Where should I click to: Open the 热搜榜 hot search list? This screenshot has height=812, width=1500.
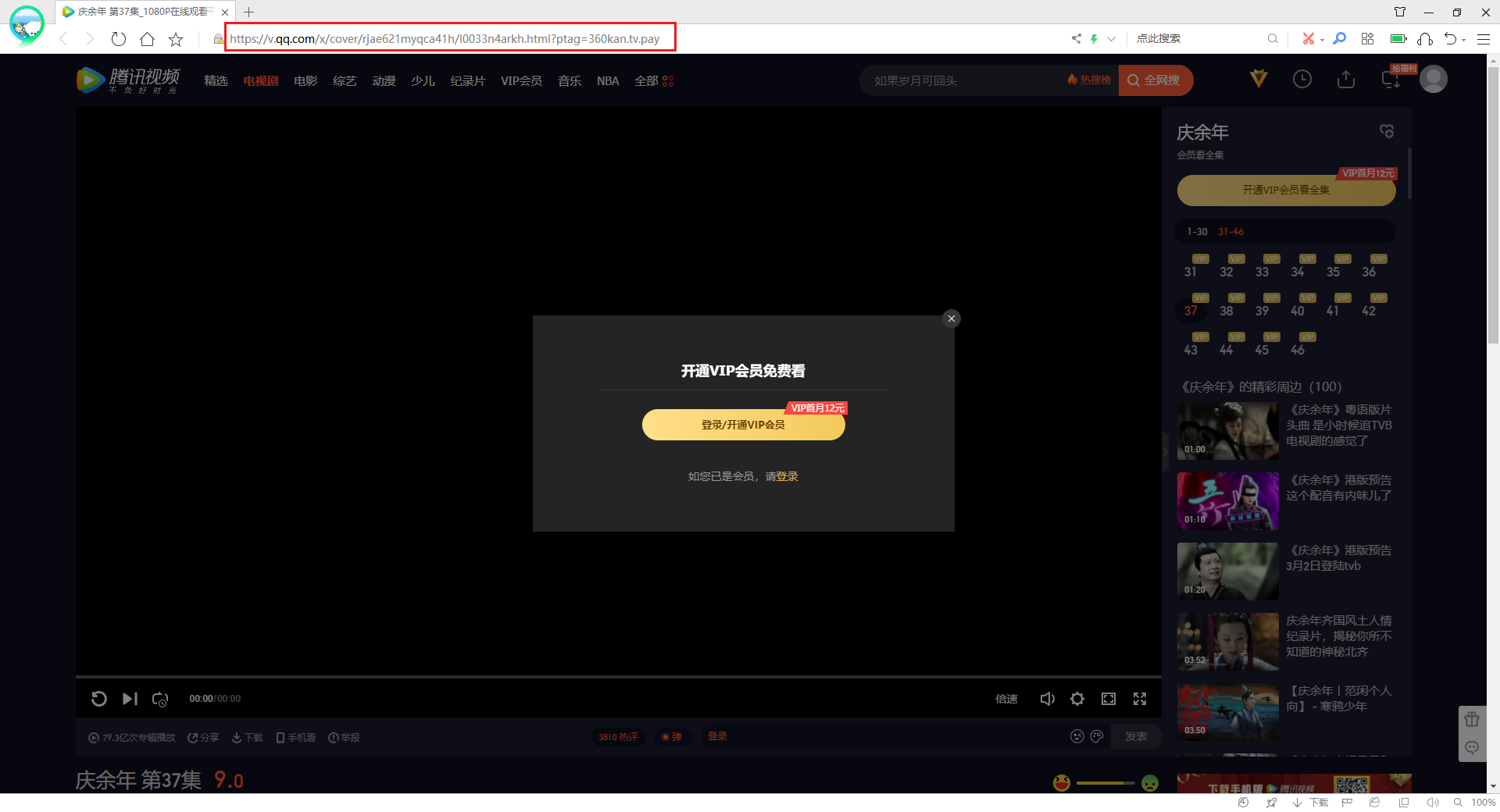tap(1089, 80)
